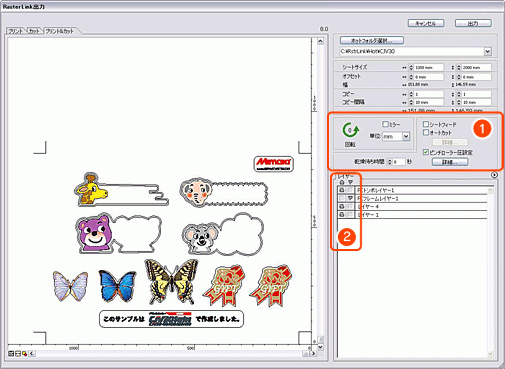Click the ホットフォルダ選択 button
Screen dimensions: 505x369
(x=372, y=40)
